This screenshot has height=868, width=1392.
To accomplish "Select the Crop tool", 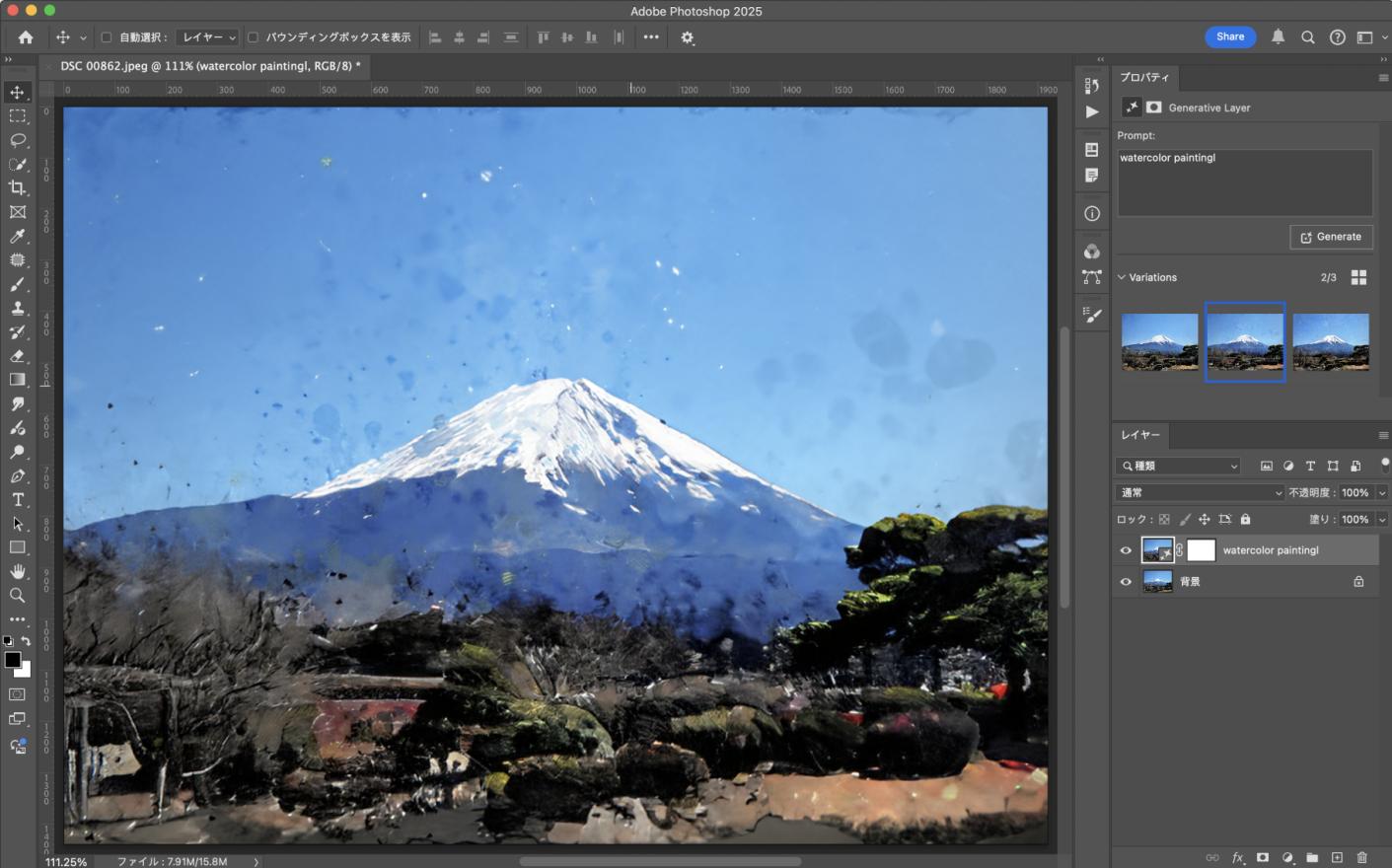I will point(18,188).
